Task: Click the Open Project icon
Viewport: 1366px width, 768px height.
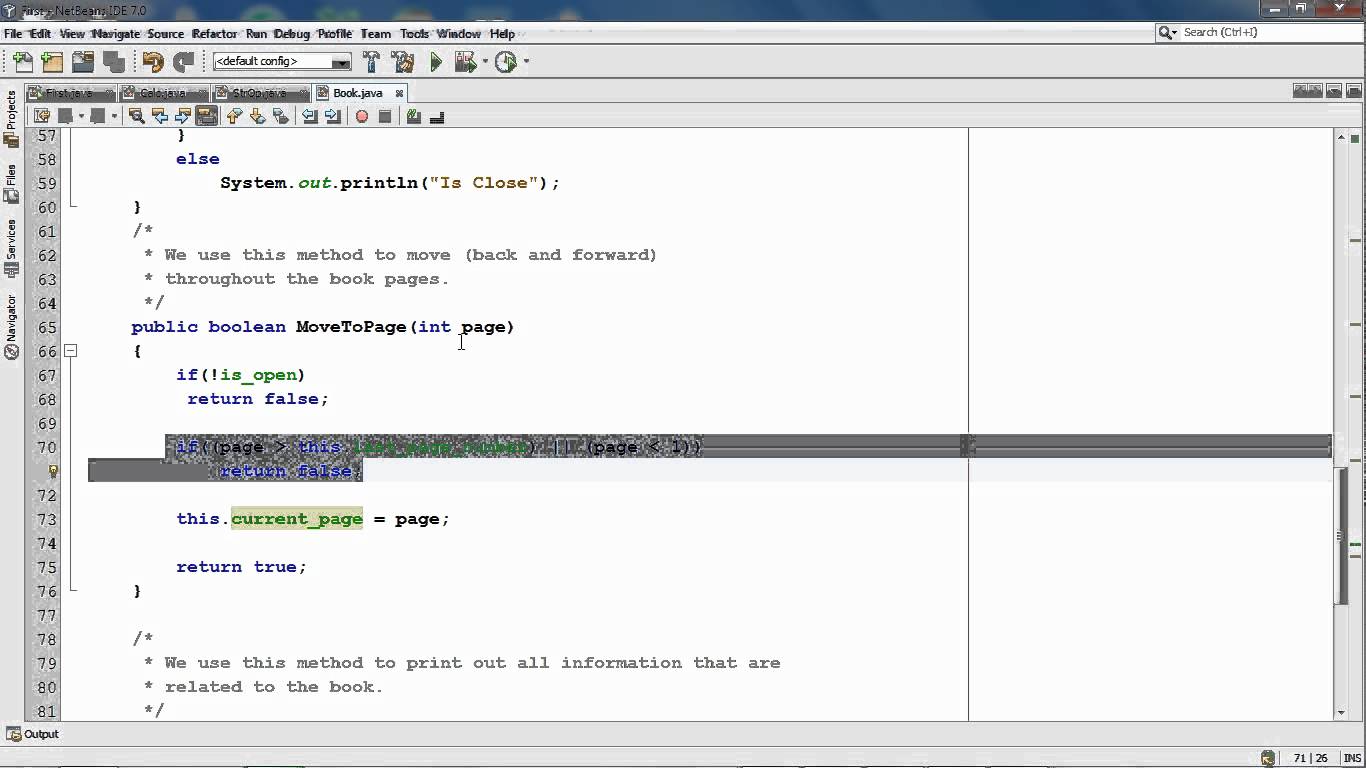Action: pos(83,62)
